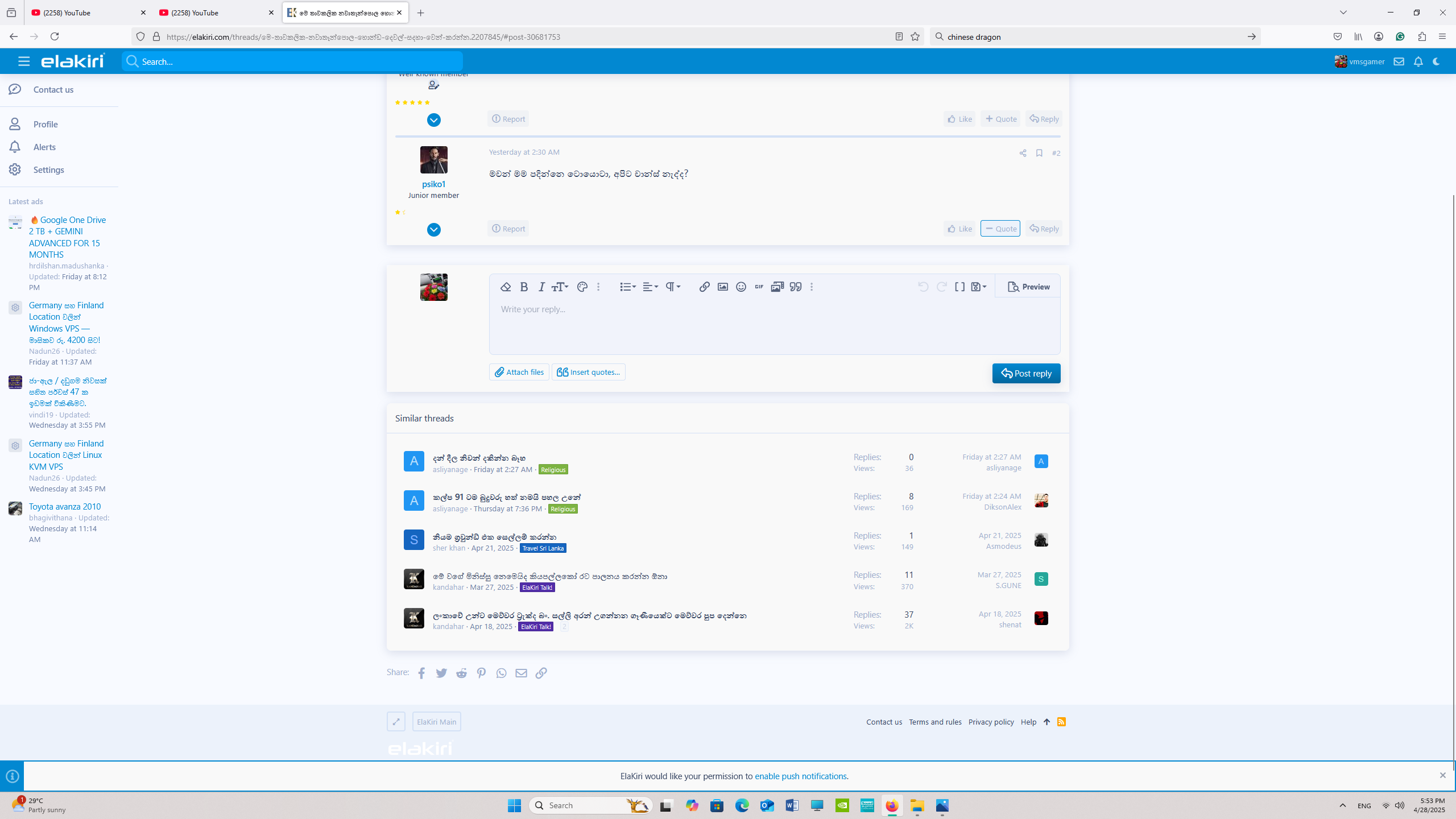
Task: Click ElaKiri Main style chooser
Action: 436,722
